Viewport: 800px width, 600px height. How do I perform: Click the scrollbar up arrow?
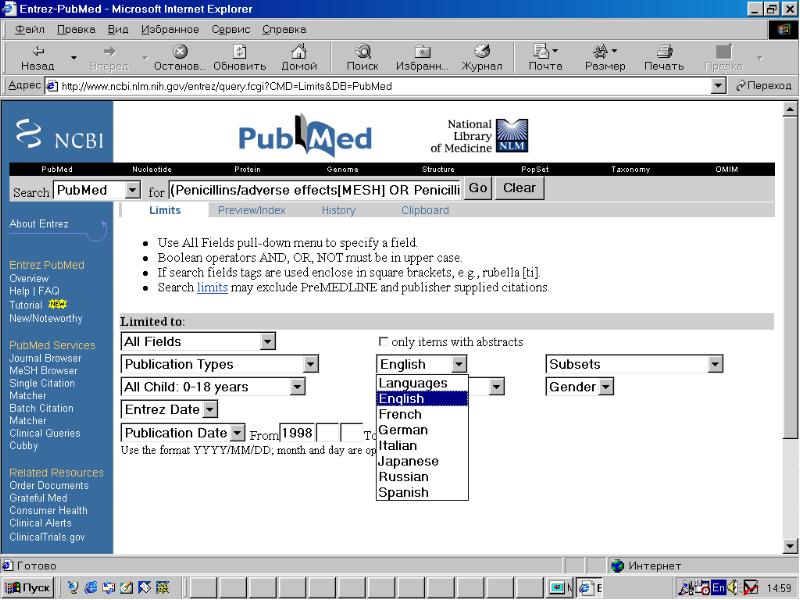click(790, 109)
